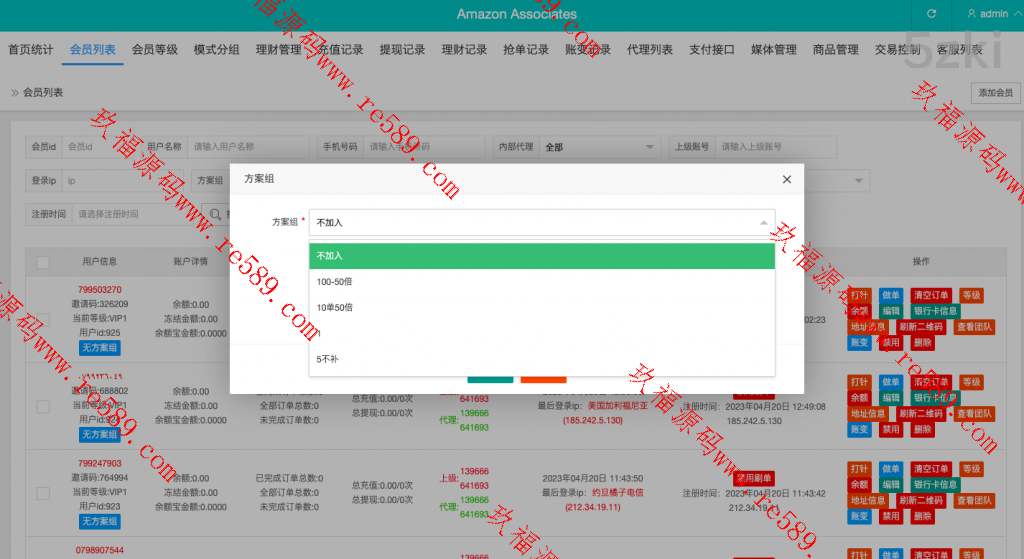Image resolution: width=1024 pixels, height=559 pixels.
Task: Close the 方案组 dialog with X icon
Action: 787,179
